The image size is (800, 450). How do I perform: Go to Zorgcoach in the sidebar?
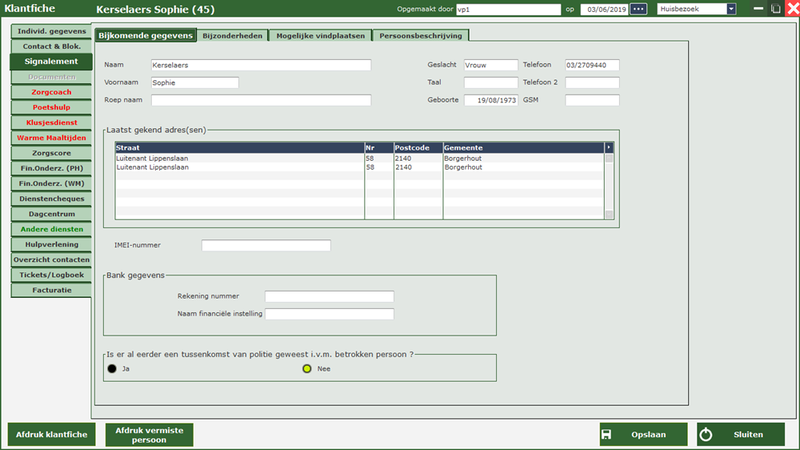click(x=52, y=91)
